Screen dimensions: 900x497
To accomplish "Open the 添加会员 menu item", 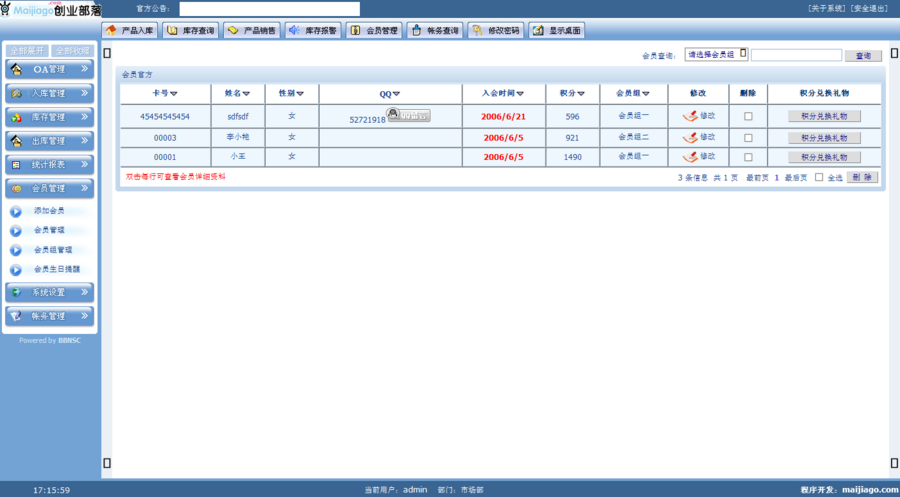I will pyautogui.click(x=49, y=211).
